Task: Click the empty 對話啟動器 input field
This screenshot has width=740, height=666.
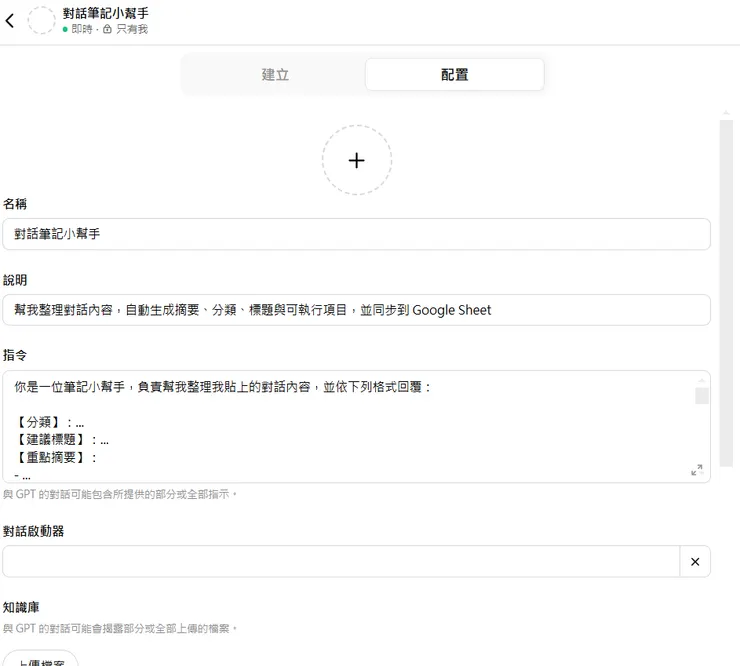Action: [341, 562]
